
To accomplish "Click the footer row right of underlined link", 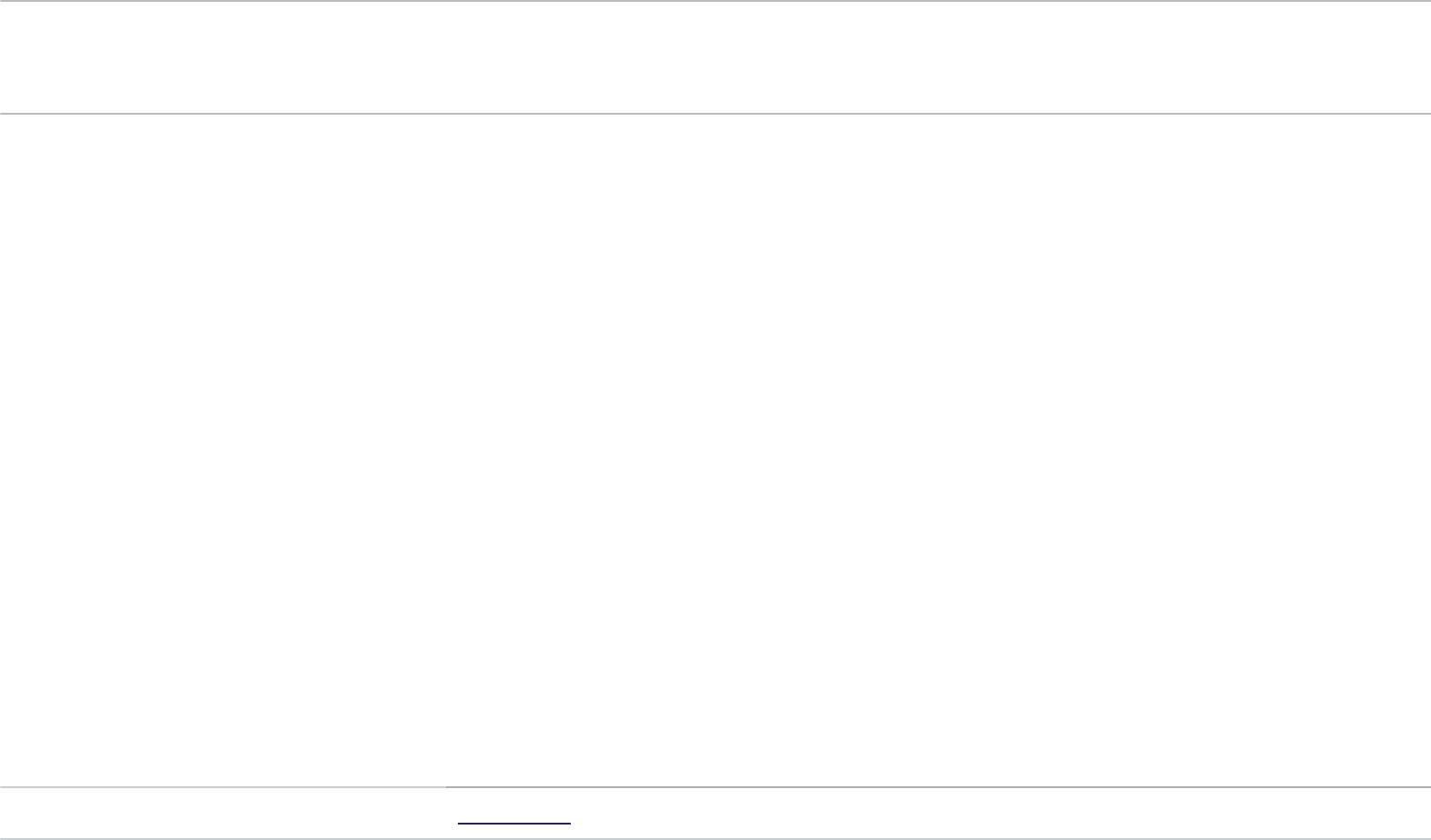I will pyautogui.click(x=1001, y=813).
